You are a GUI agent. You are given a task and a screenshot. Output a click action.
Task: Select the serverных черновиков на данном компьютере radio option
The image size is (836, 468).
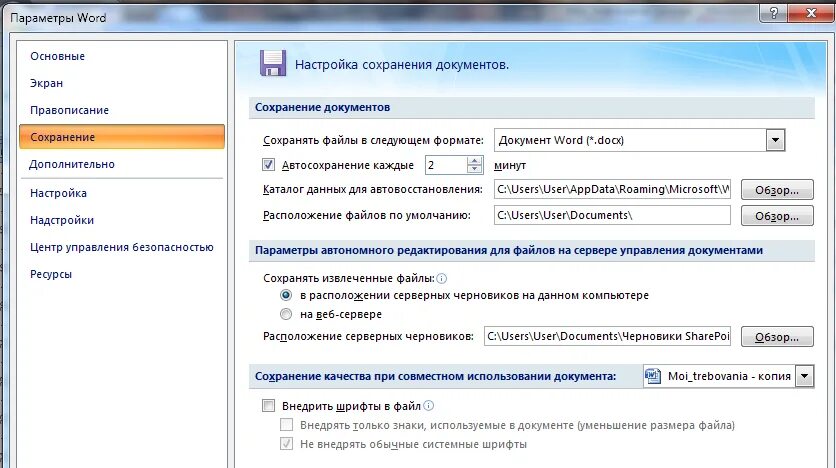click(286, 295)
